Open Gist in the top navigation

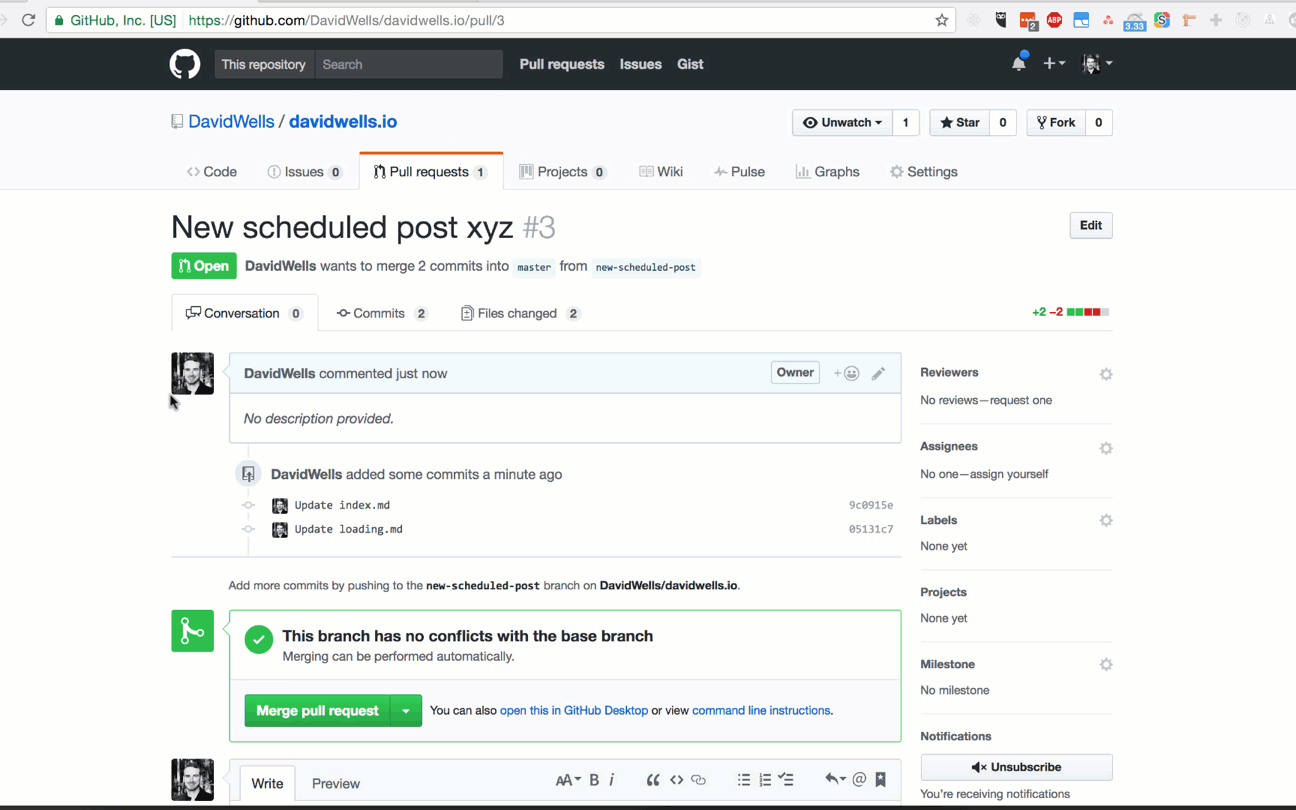click(690, 64)
